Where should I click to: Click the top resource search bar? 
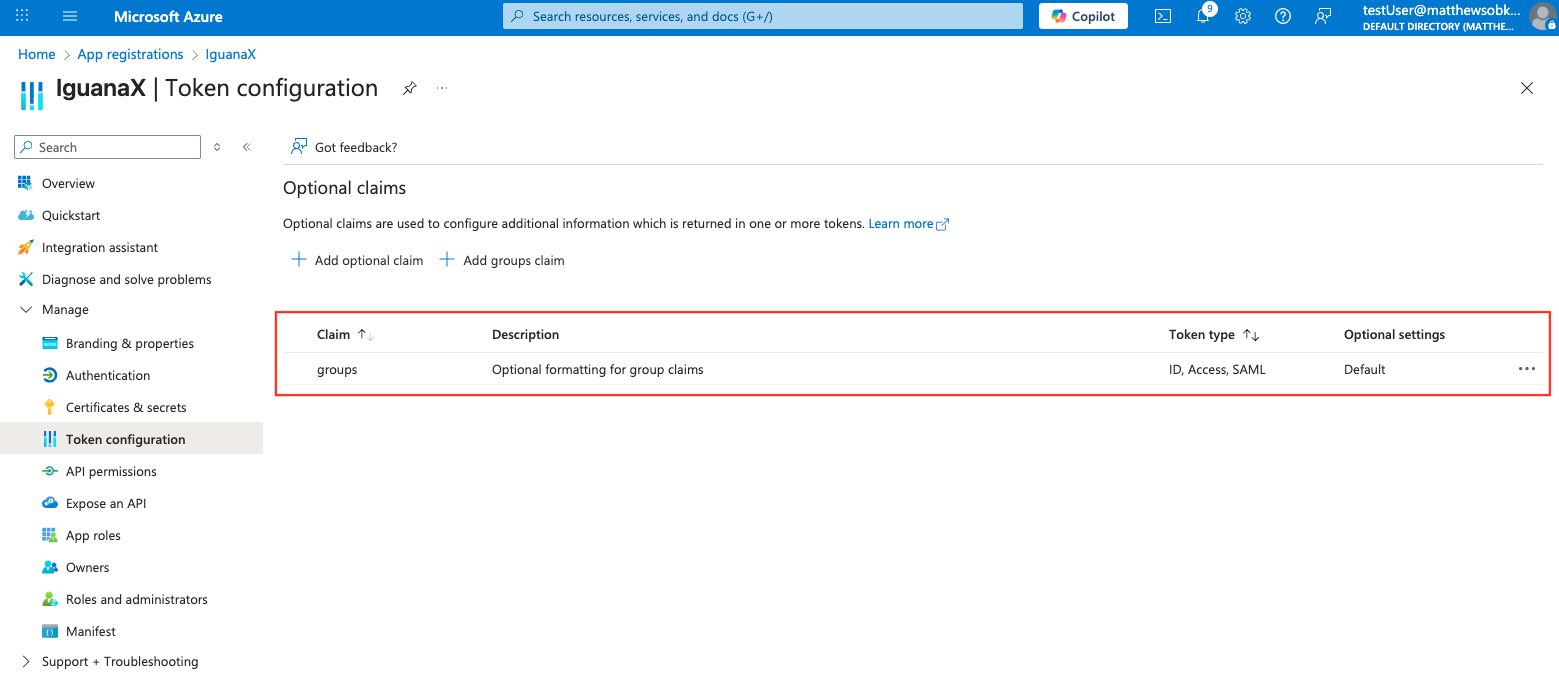click(762, 16)
